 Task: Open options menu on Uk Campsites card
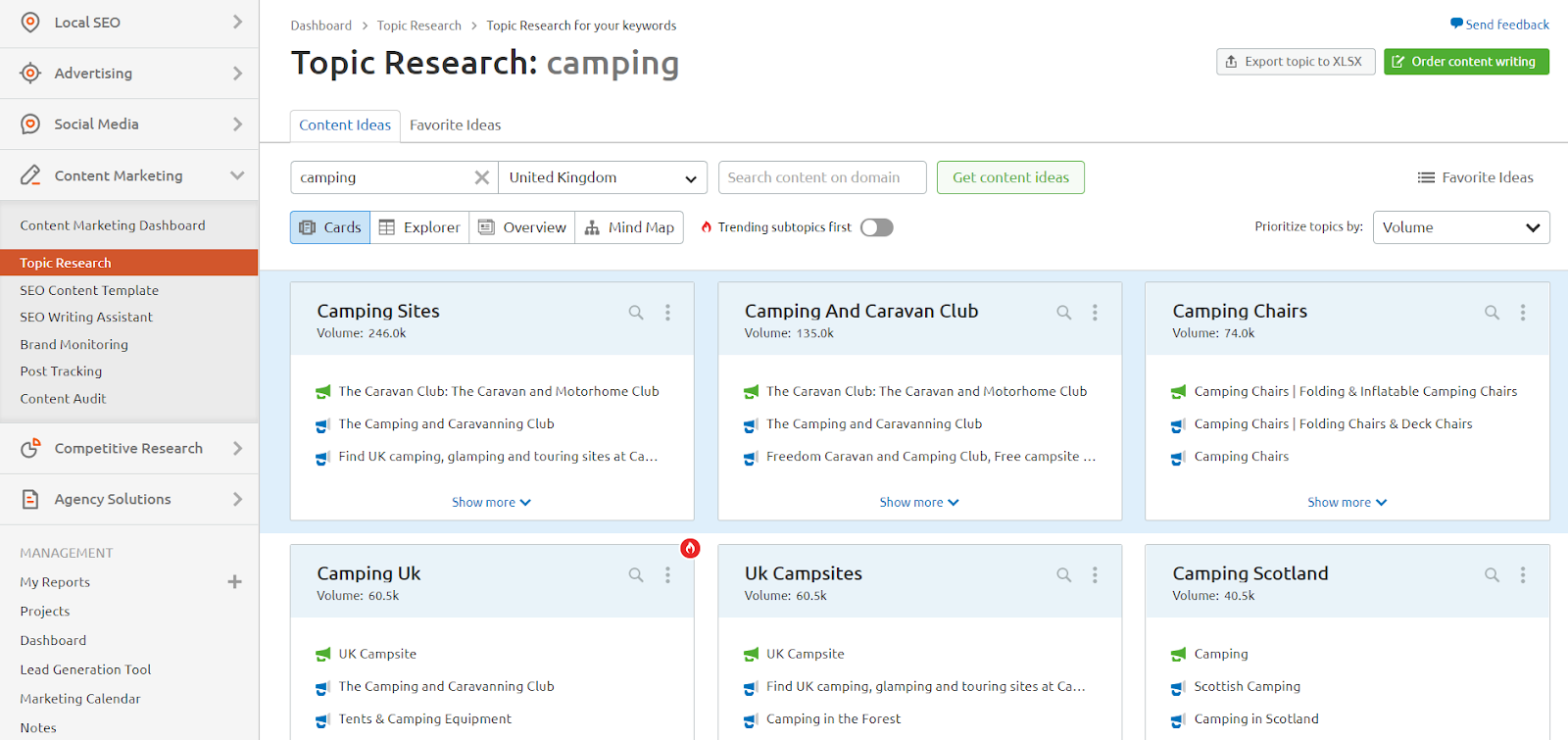pyautogui.click(x=1095, y=575)
